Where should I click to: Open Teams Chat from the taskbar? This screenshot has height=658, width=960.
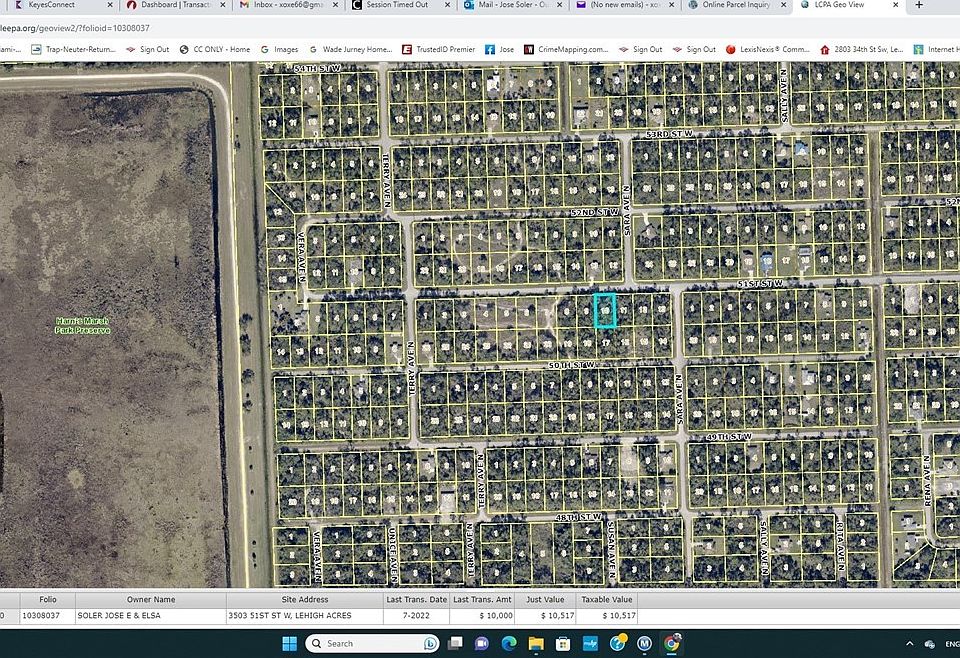click(482, 643)
